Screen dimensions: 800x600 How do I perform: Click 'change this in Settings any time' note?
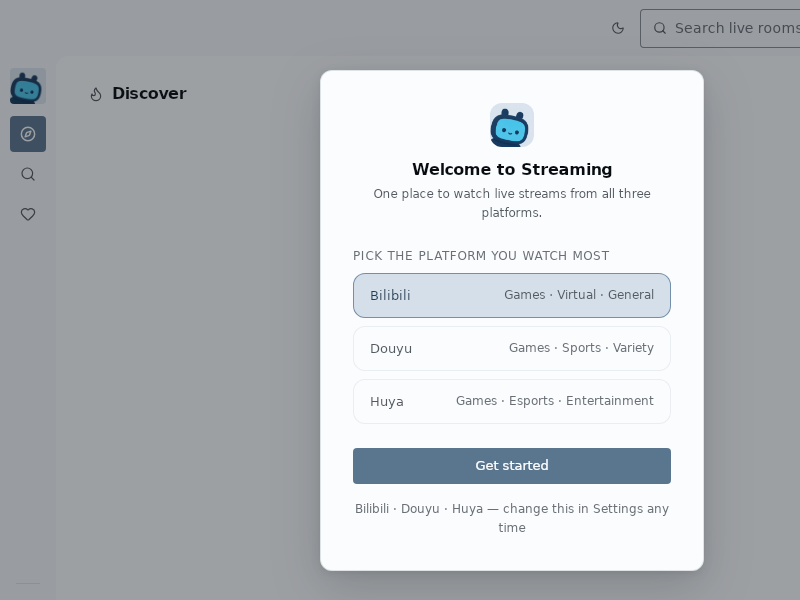pyautogui.click(x=512, y=518)
